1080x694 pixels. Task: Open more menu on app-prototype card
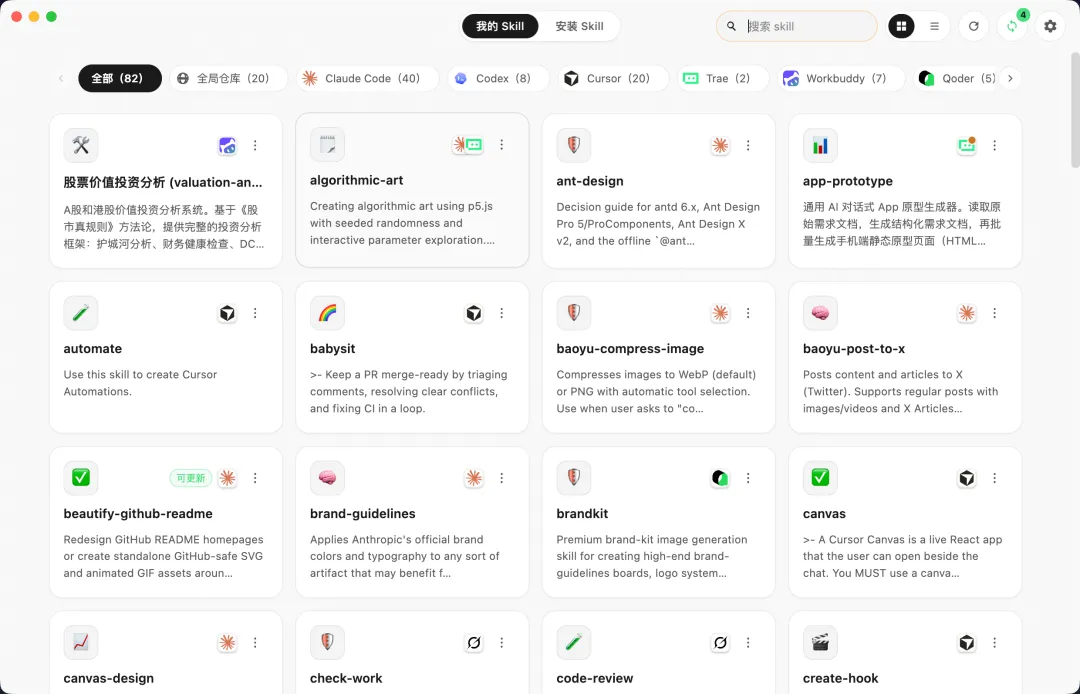click(995, 145)
